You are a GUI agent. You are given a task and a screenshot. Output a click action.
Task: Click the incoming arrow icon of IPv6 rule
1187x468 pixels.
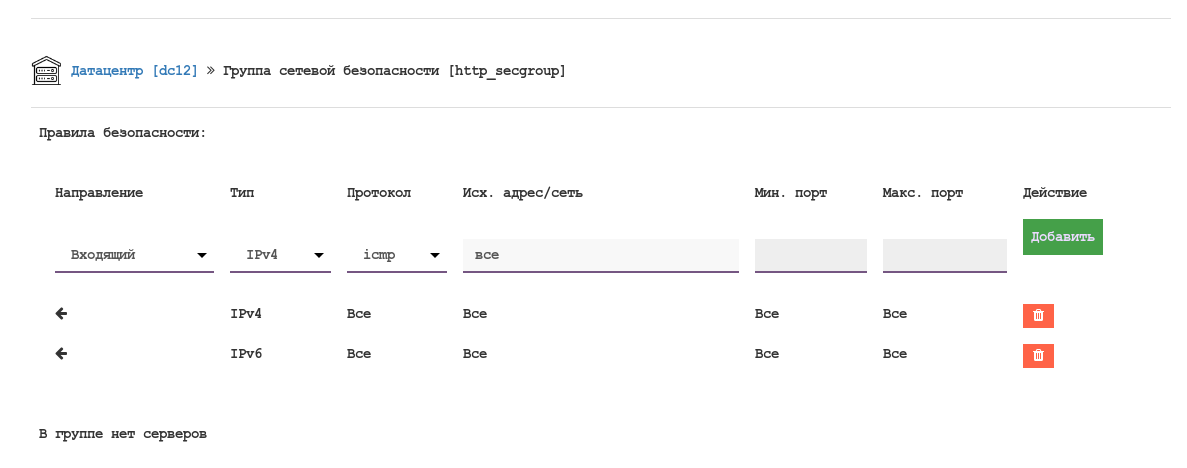(61, 354)
